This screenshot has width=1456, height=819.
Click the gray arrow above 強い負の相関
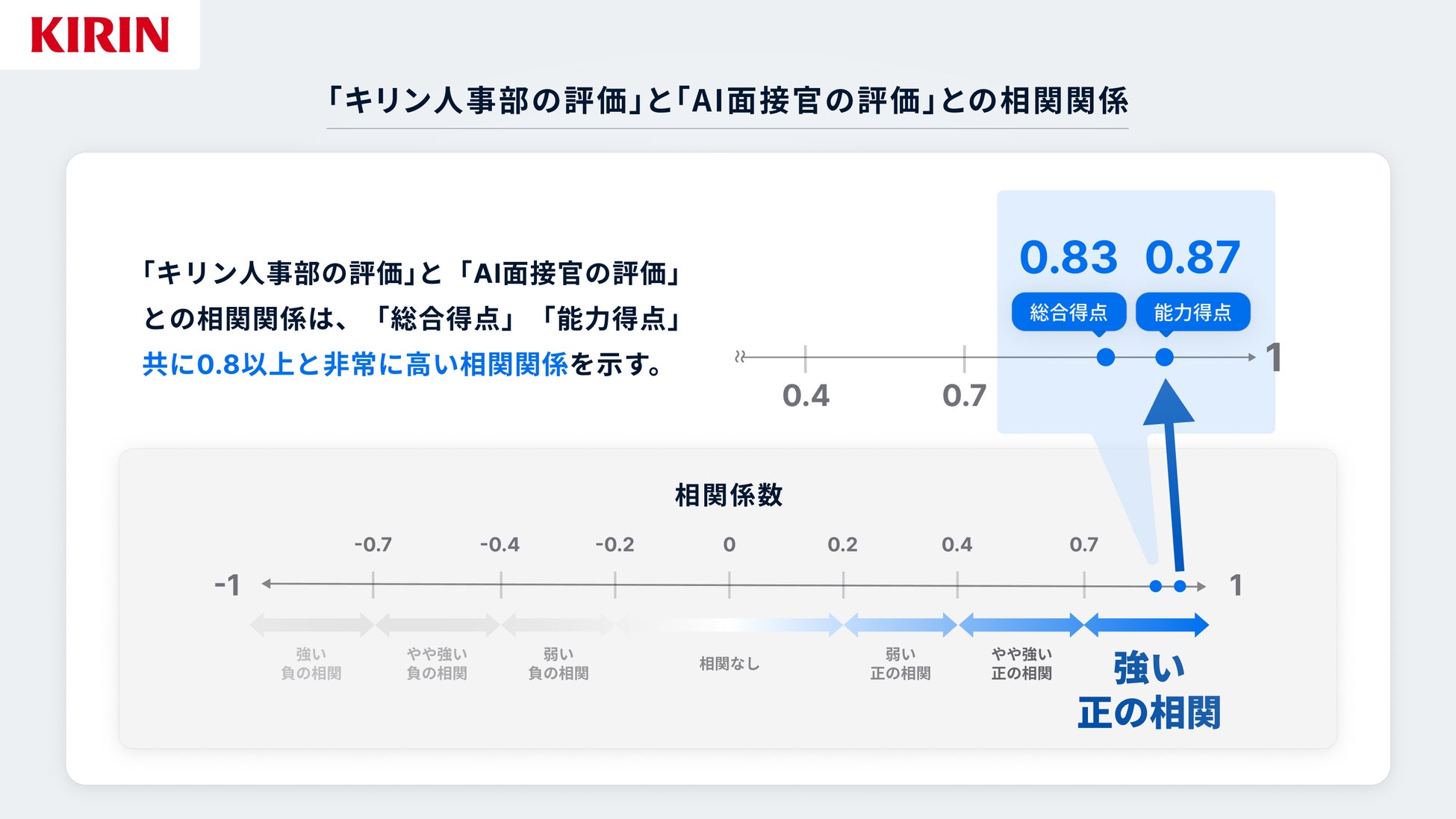point(311,625)
